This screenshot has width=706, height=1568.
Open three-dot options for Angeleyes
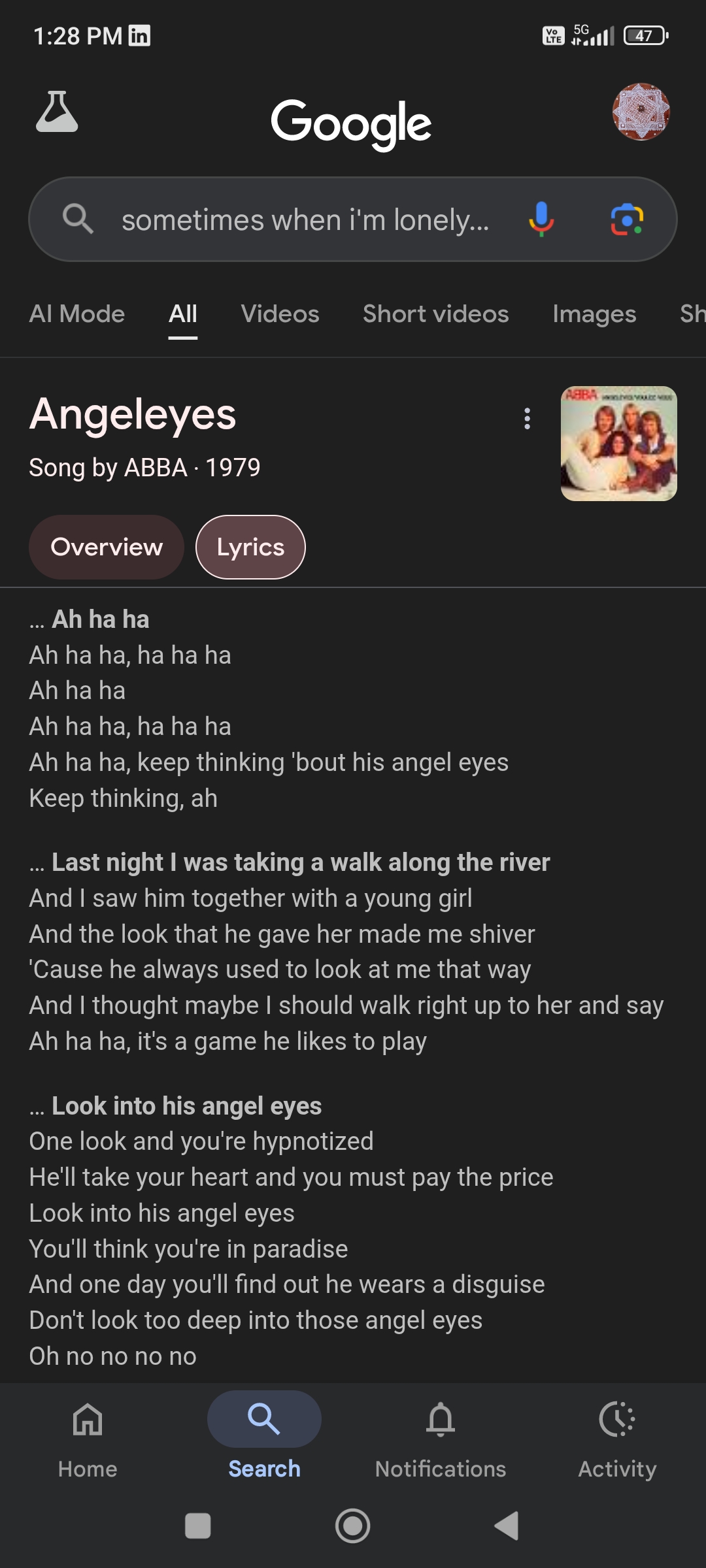[x=527, y=419]
